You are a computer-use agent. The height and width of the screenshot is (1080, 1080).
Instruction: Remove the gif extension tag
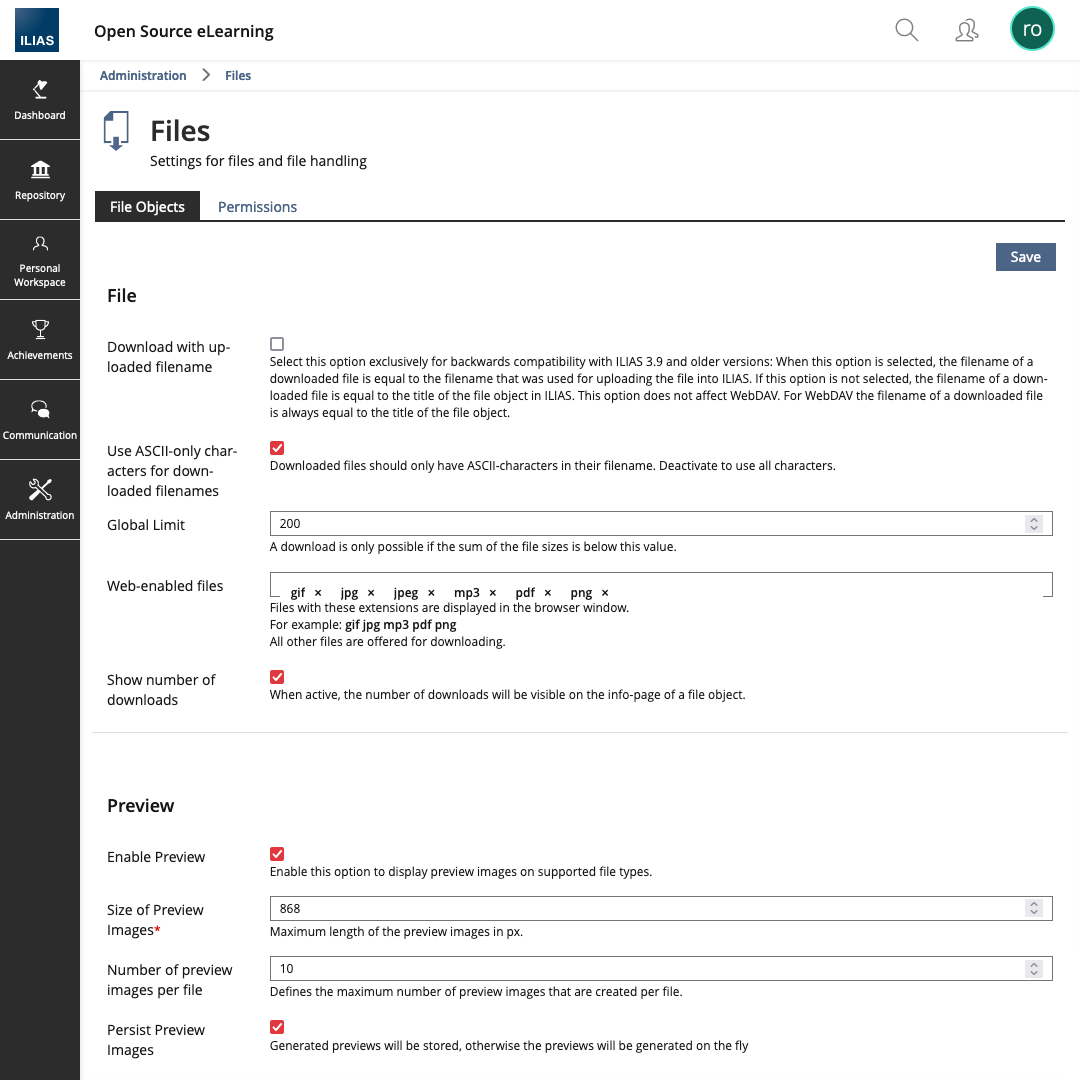tap(318, 592)
